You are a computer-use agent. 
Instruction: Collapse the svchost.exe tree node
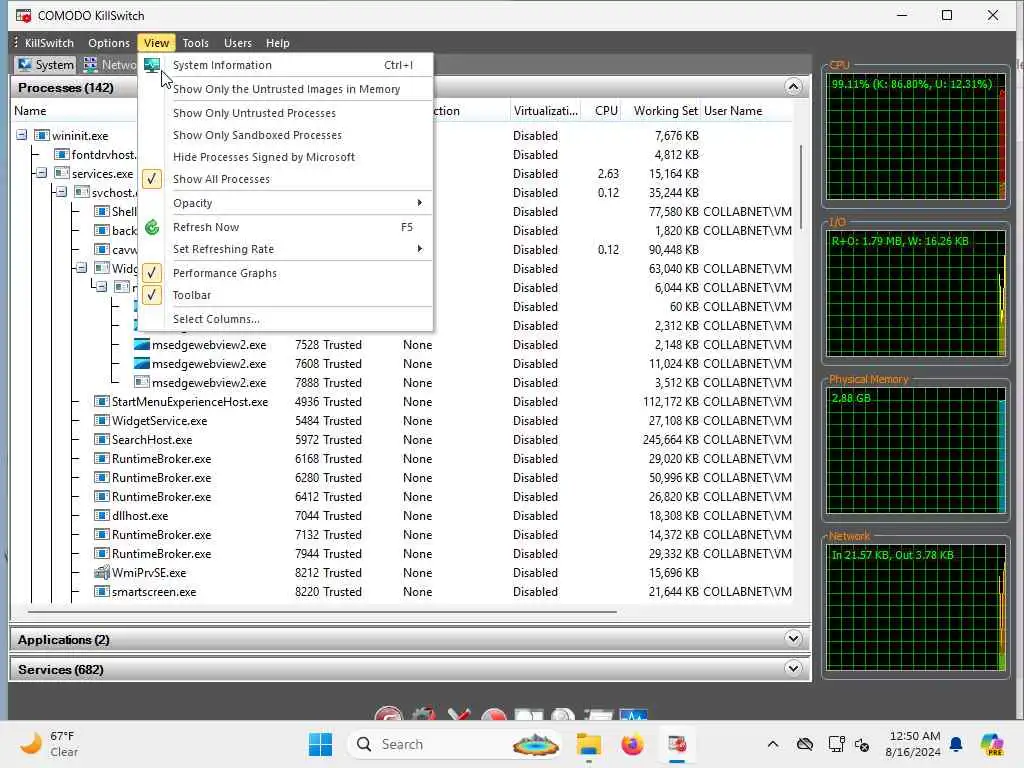[61, 192]
